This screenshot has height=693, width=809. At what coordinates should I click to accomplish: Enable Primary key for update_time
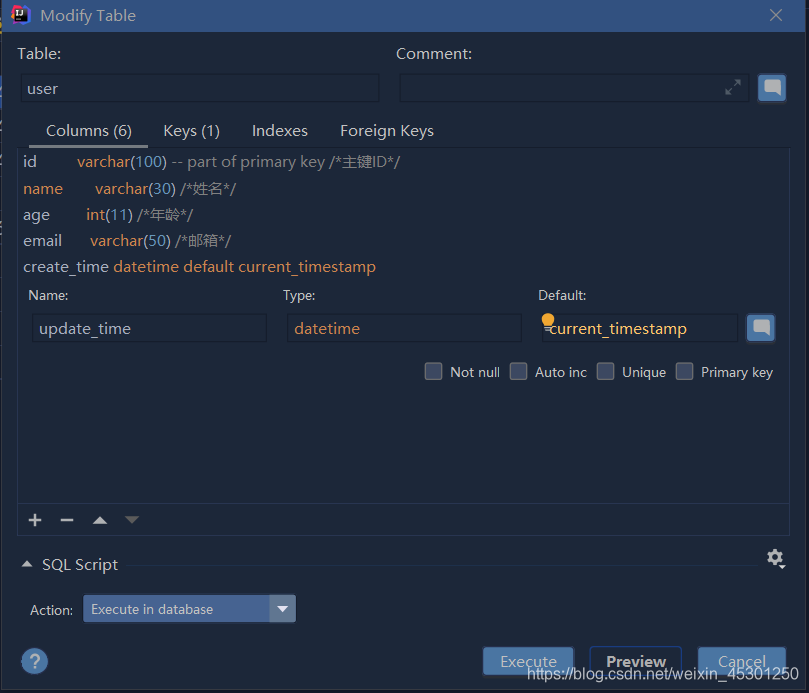pos(685,371)
